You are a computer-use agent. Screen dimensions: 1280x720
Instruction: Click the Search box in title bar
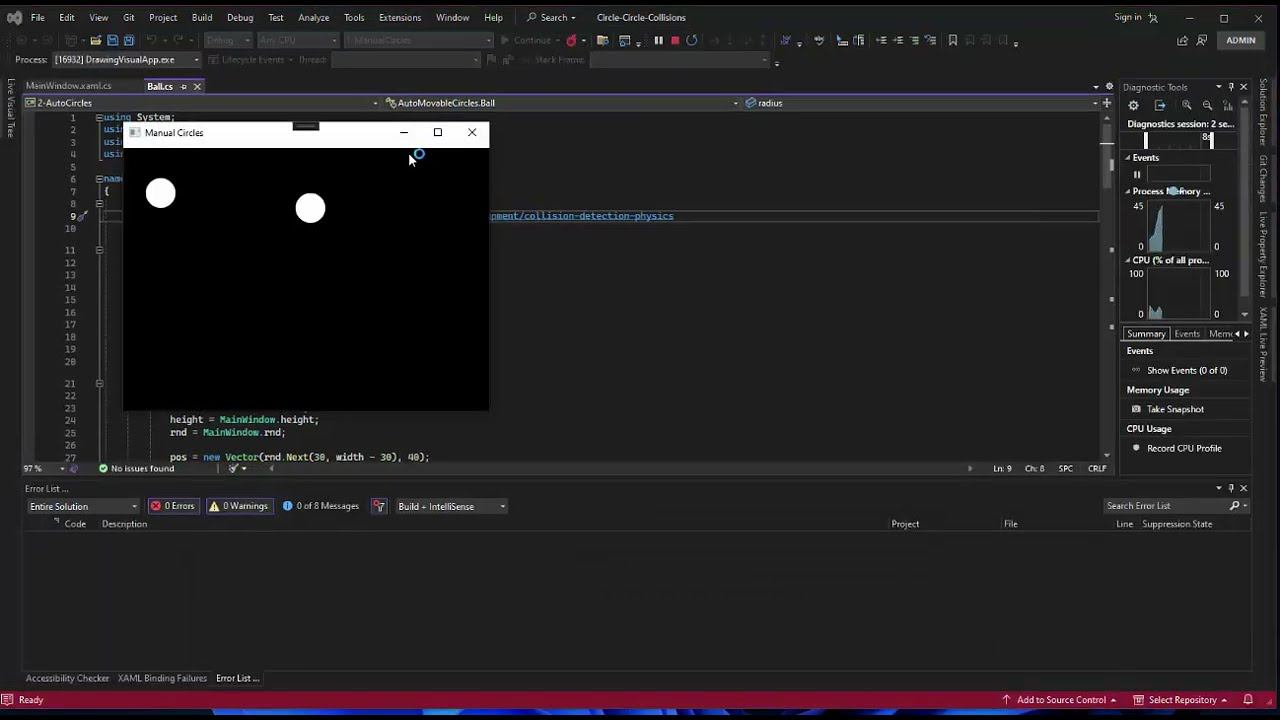click(x=552, y=17)
